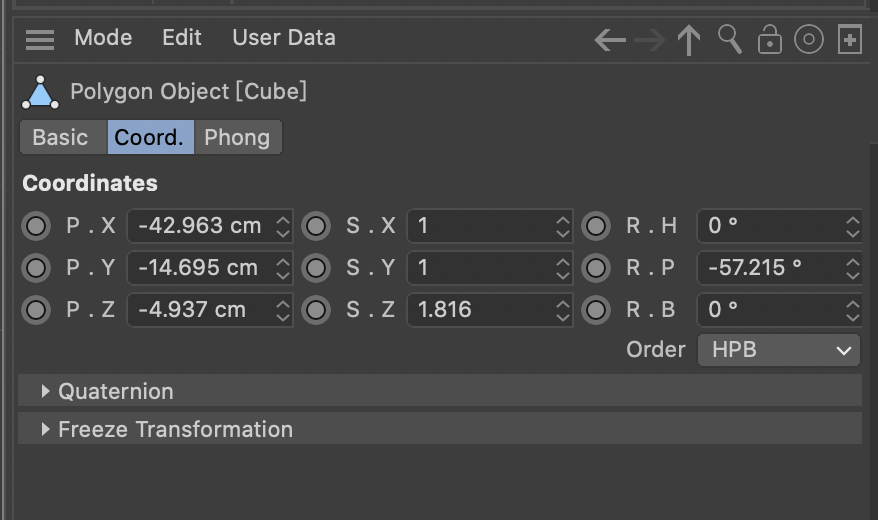
Task: Toggle the lock element icon
Action: [769, 40]
